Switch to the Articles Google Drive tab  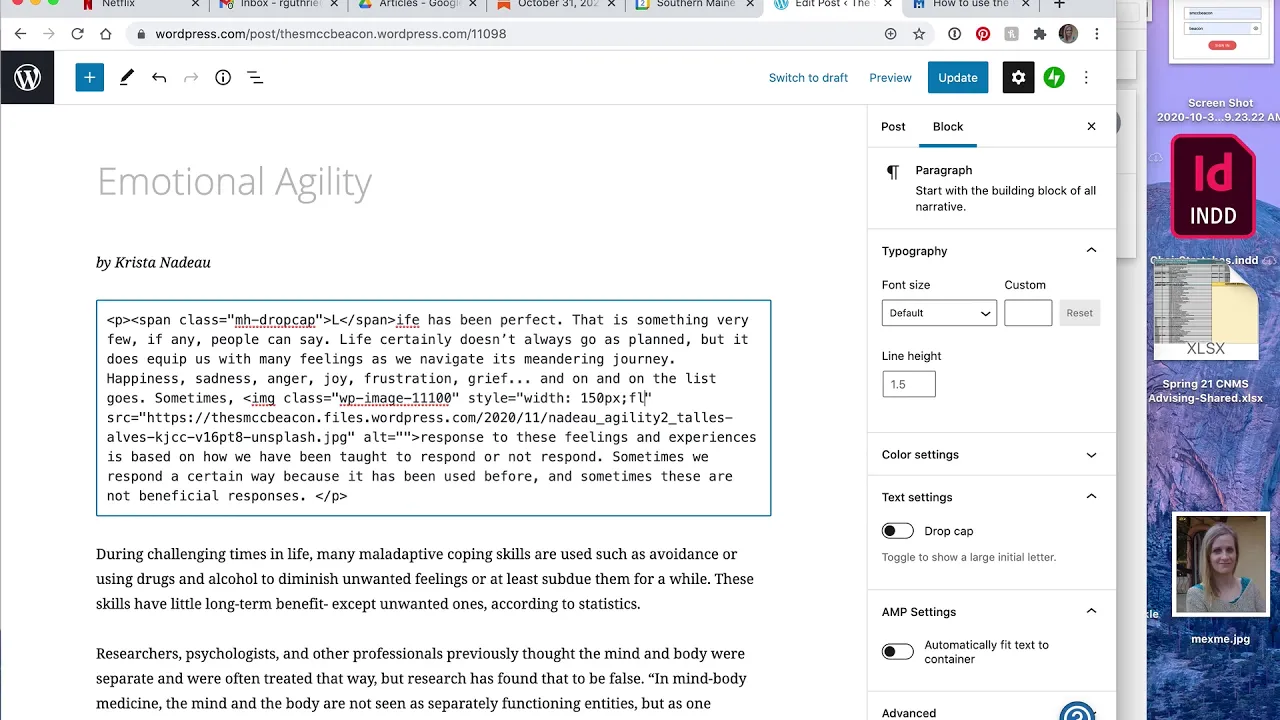pyautogui.click(x=418, y=5)
